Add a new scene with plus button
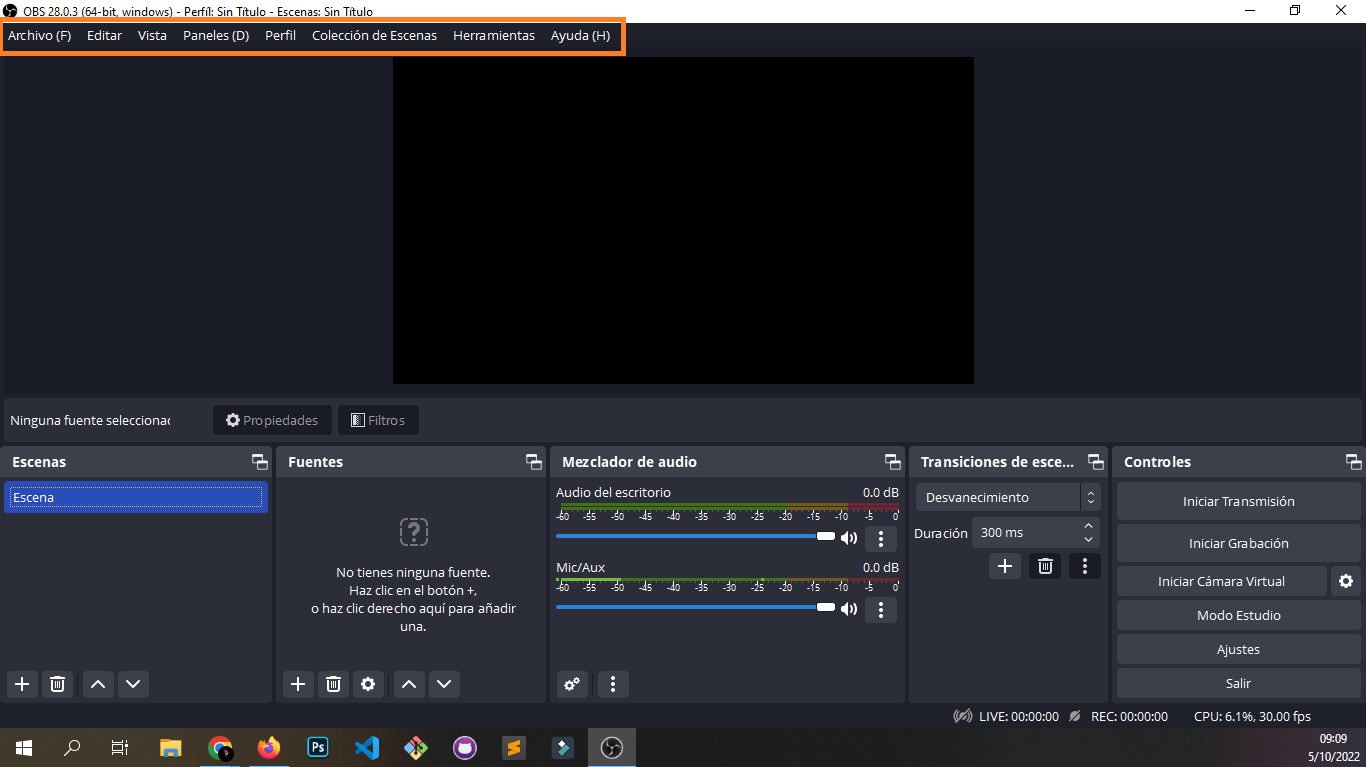This screenshot has width=1366, height=767. click(x=22, y=684)
